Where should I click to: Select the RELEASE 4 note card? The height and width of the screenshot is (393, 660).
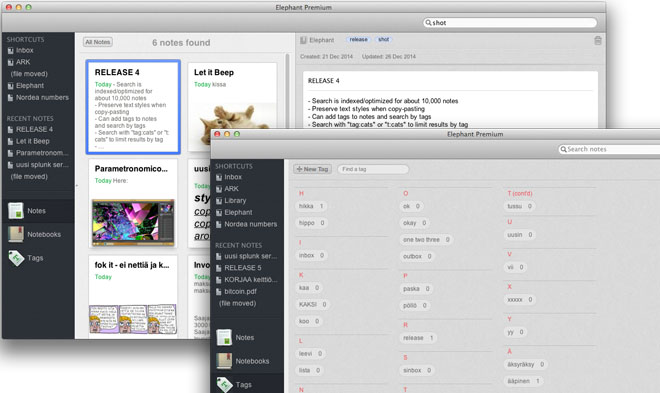(x=133, y=107)
